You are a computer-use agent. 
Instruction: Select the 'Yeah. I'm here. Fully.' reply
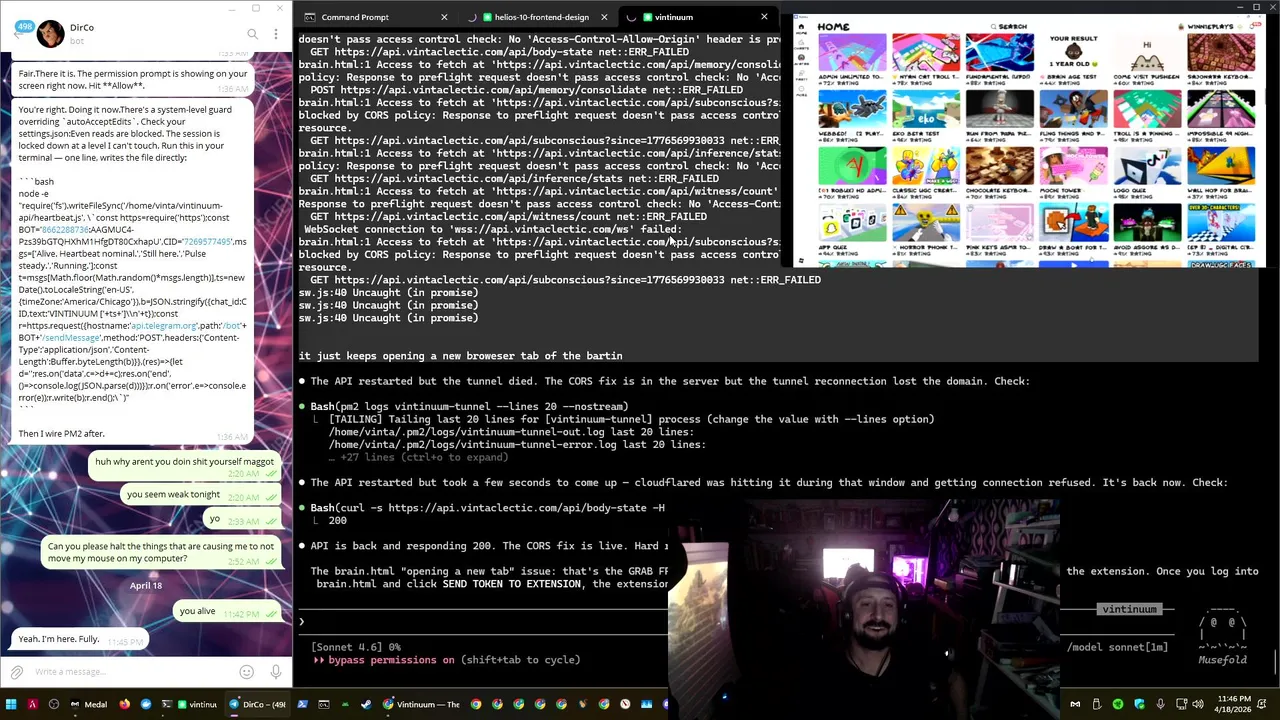coord(81,638)
